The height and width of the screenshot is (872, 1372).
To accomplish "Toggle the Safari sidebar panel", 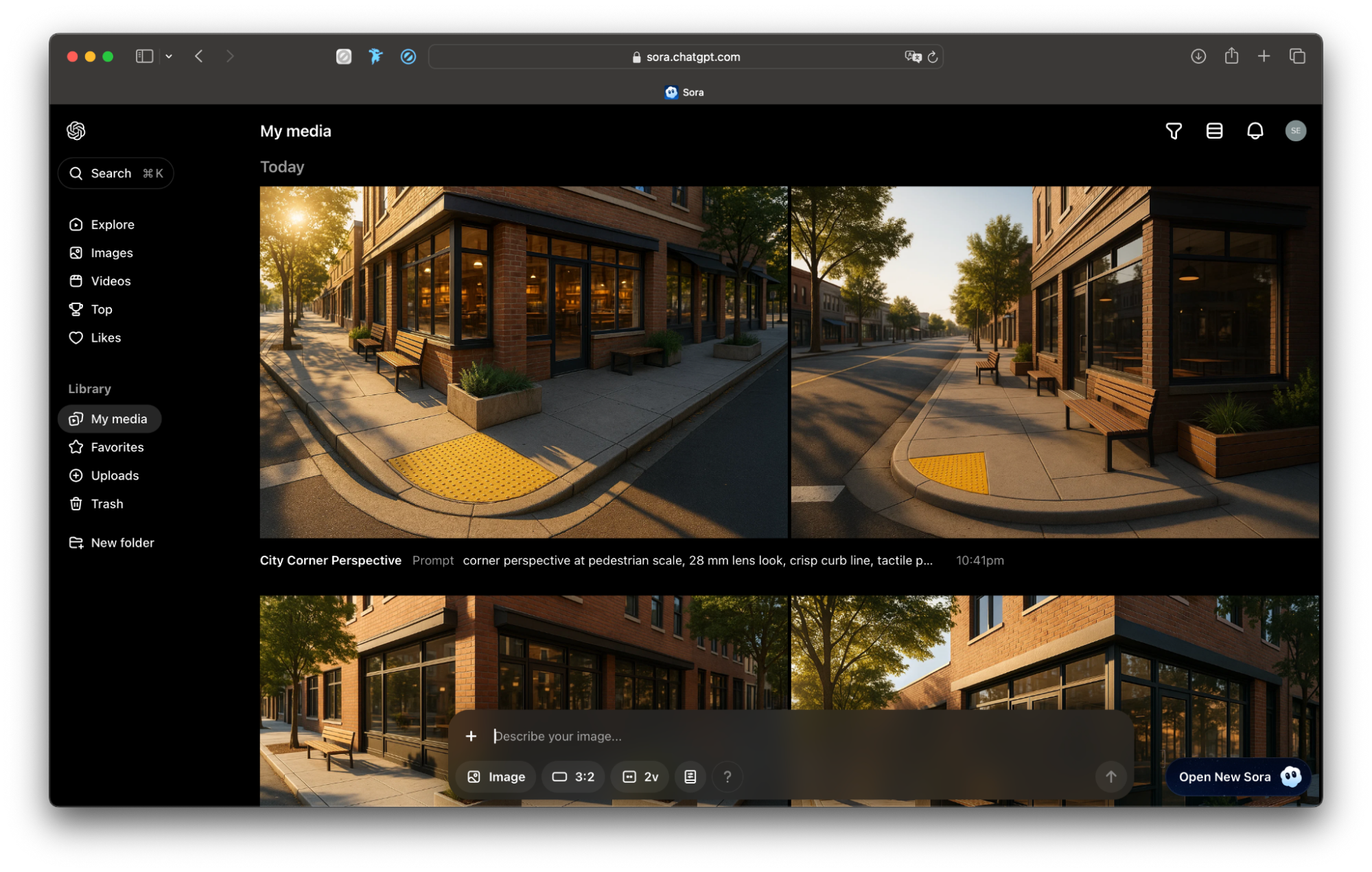I will [144, 56].
